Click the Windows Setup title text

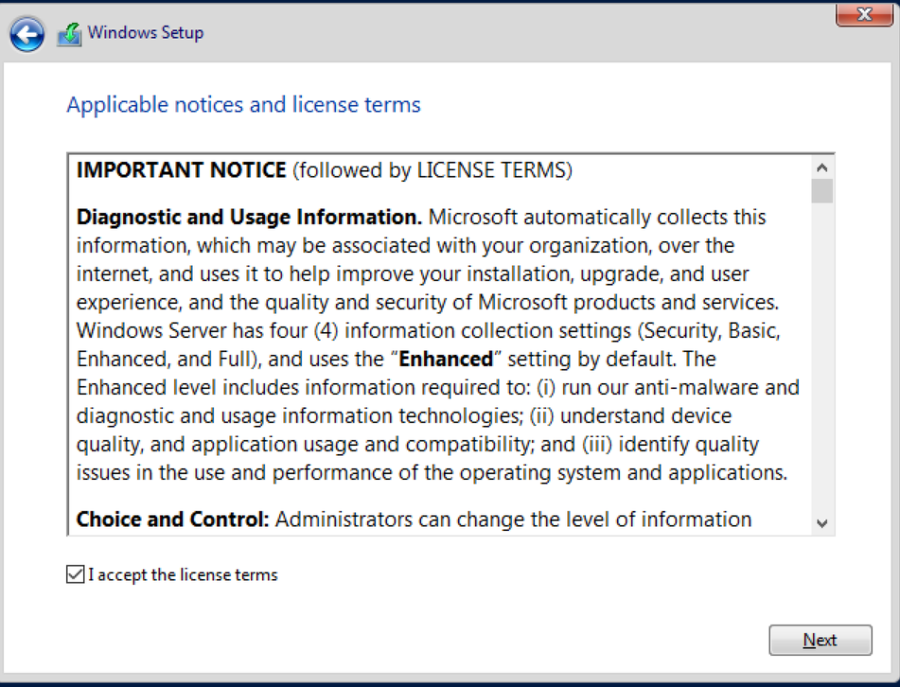tap(146, 33)
